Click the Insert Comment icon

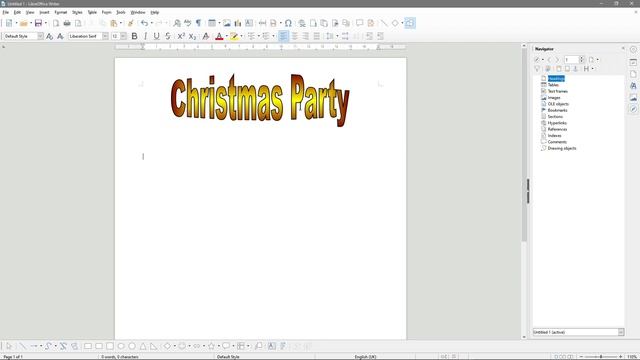pyautogui.click(x=360, y=23)
